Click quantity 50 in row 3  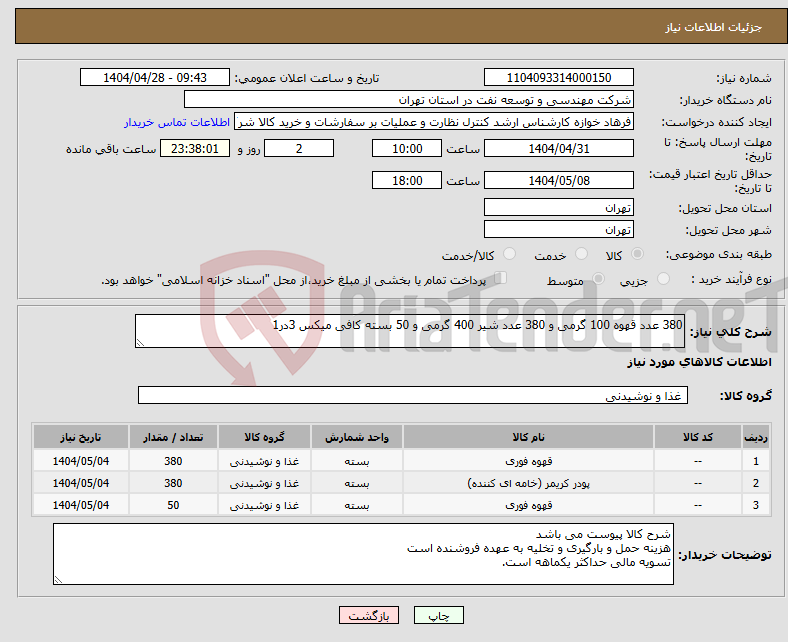[x=173, y=505]
